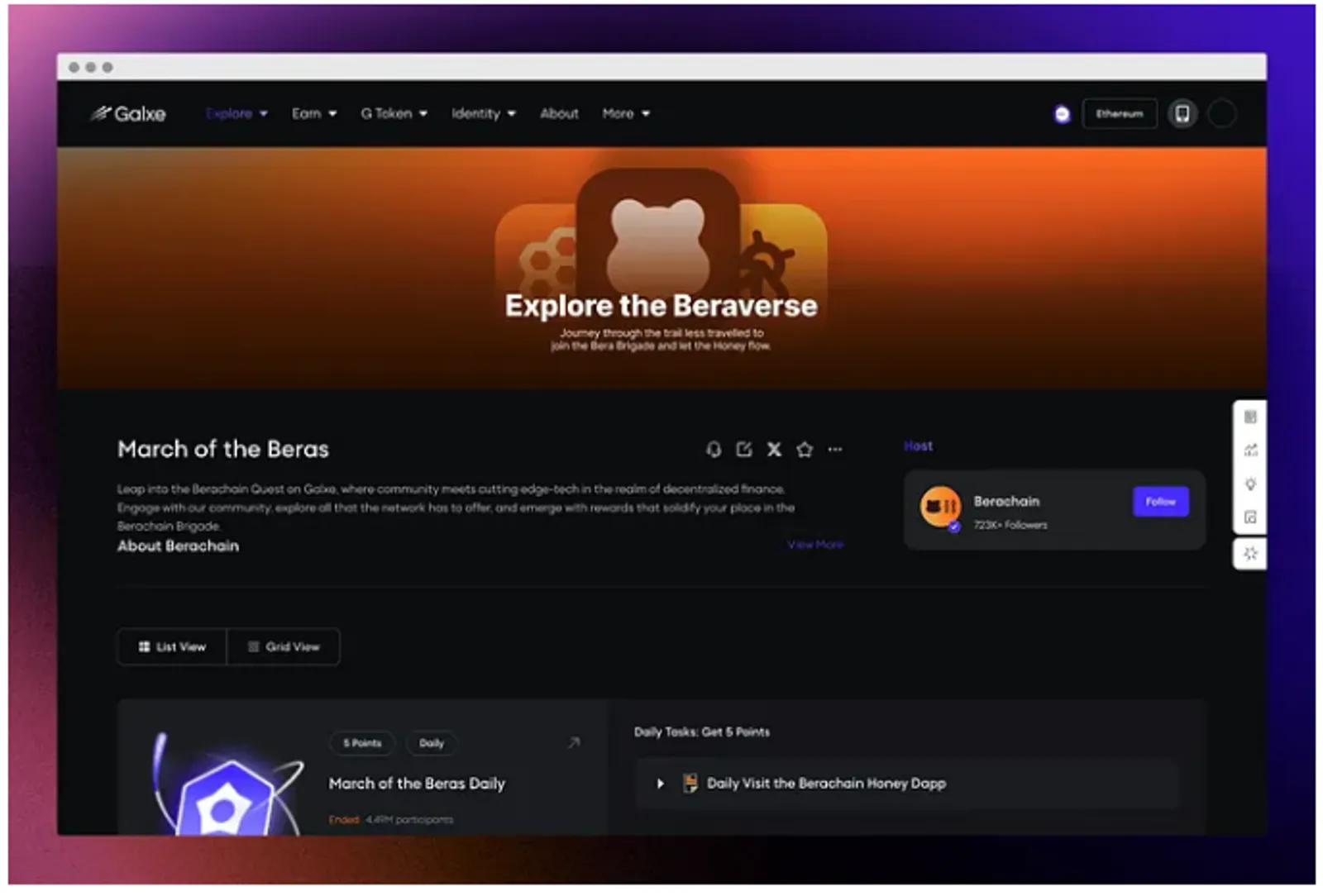Click the 5 Points tag
Image resolution: width=1323 pixels, height=896 pixels.
362,743
